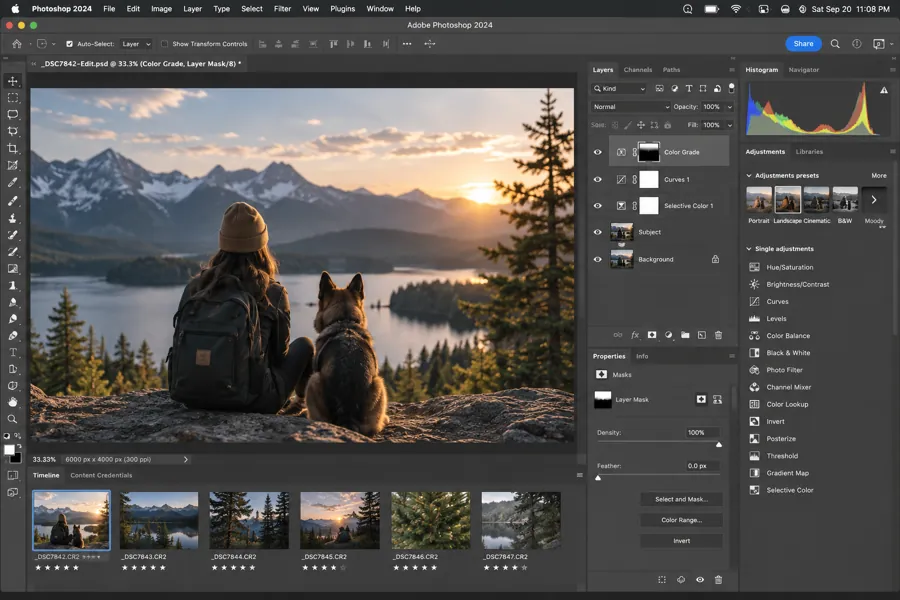This screenshot has width=900, height=600.
Task: Click the Hue/Saturation adjustment icon
Action: (754, 267)
